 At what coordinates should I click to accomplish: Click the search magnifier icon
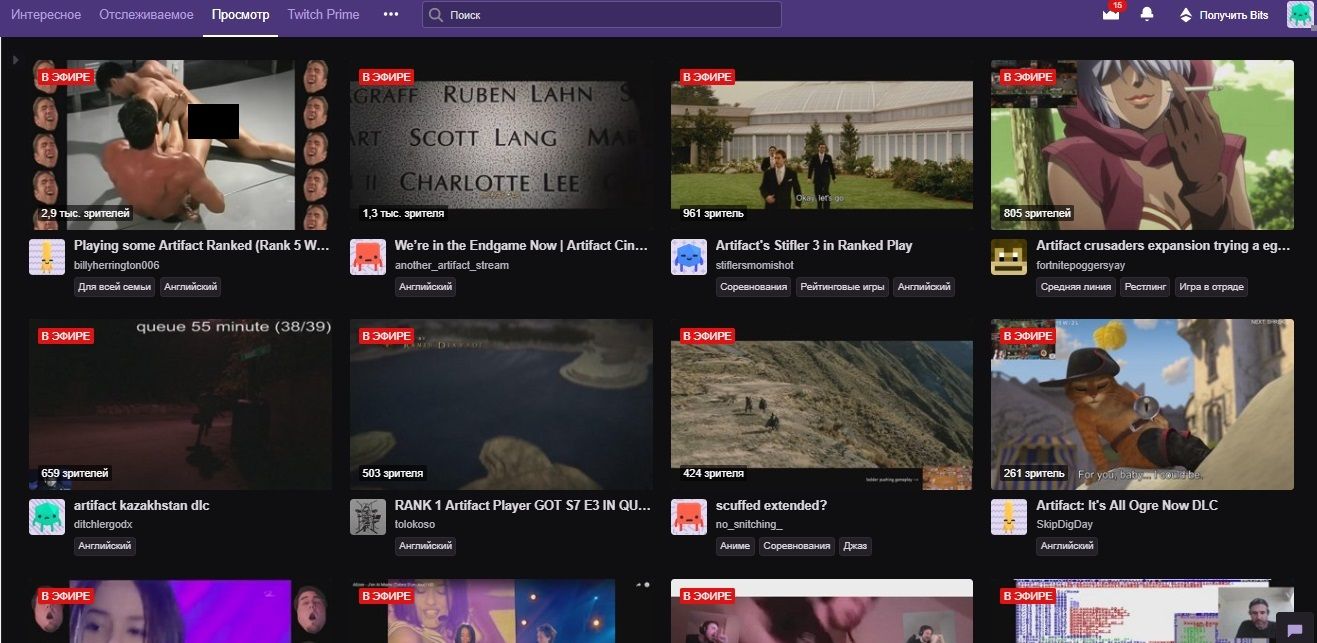pos(436,15)
